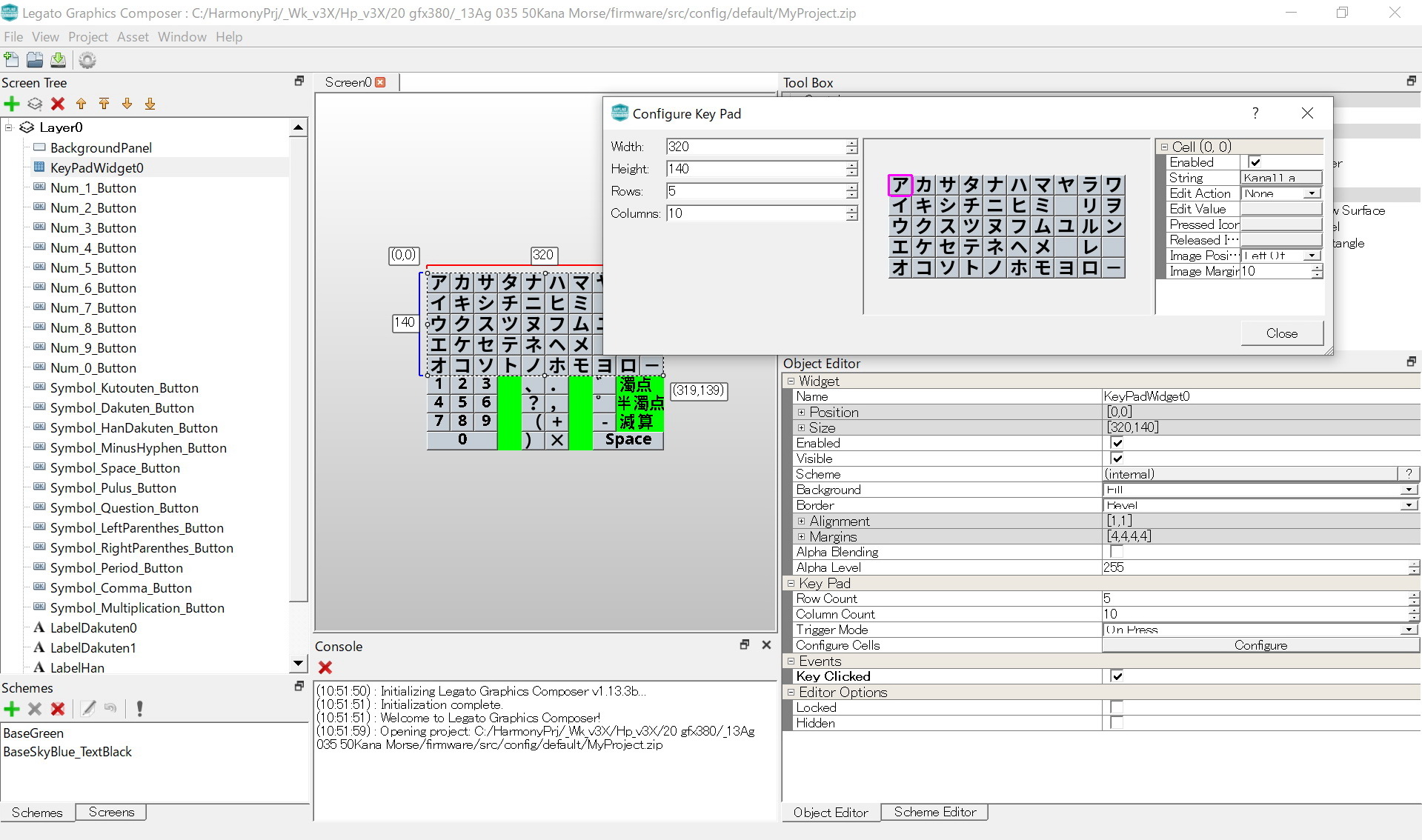1422x840 pixels.
Task: Click the Open Project folder icon
Action: click(35, 60)
